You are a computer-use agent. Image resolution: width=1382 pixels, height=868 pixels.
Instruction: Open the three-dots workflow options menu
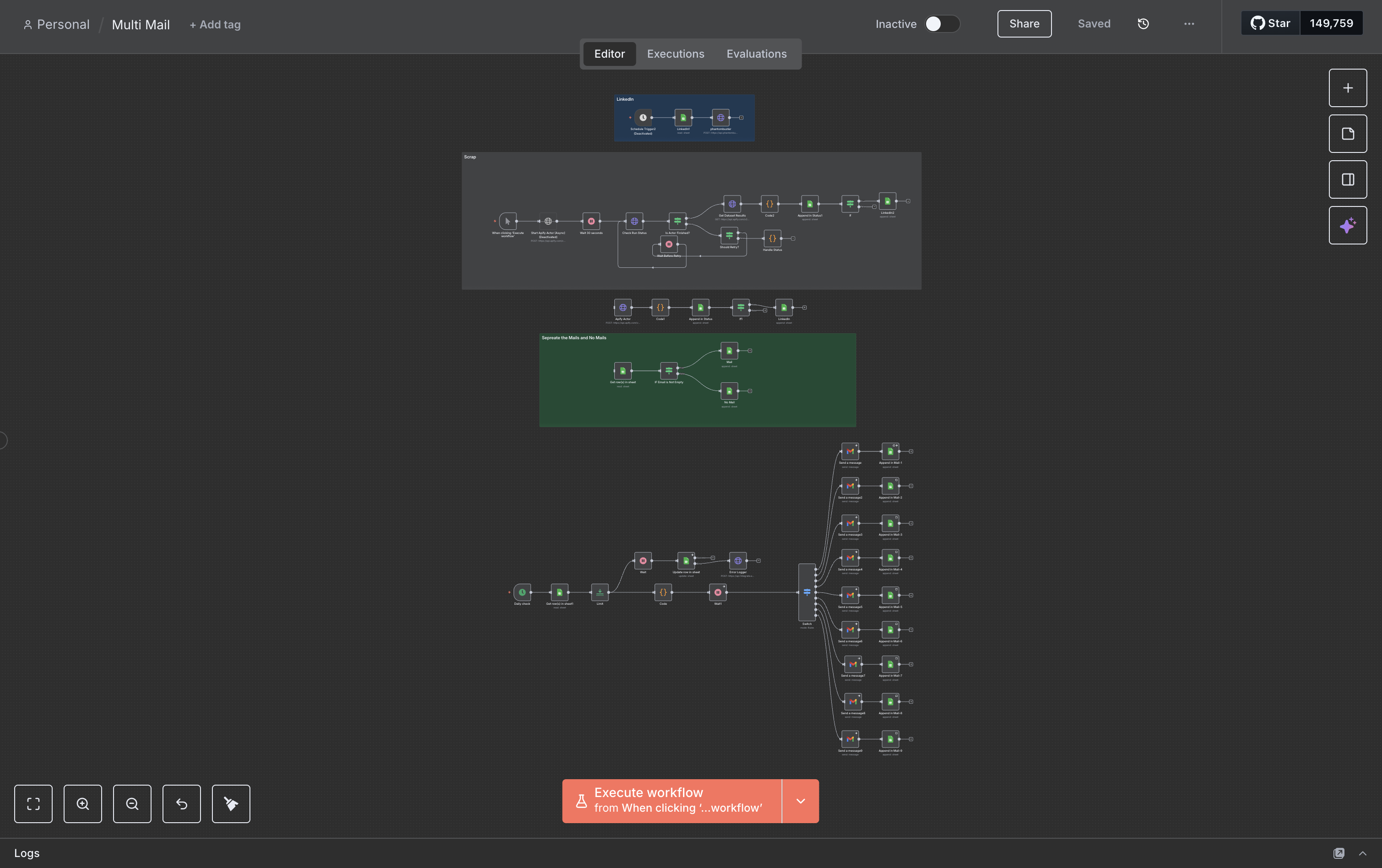point(1189,23)
